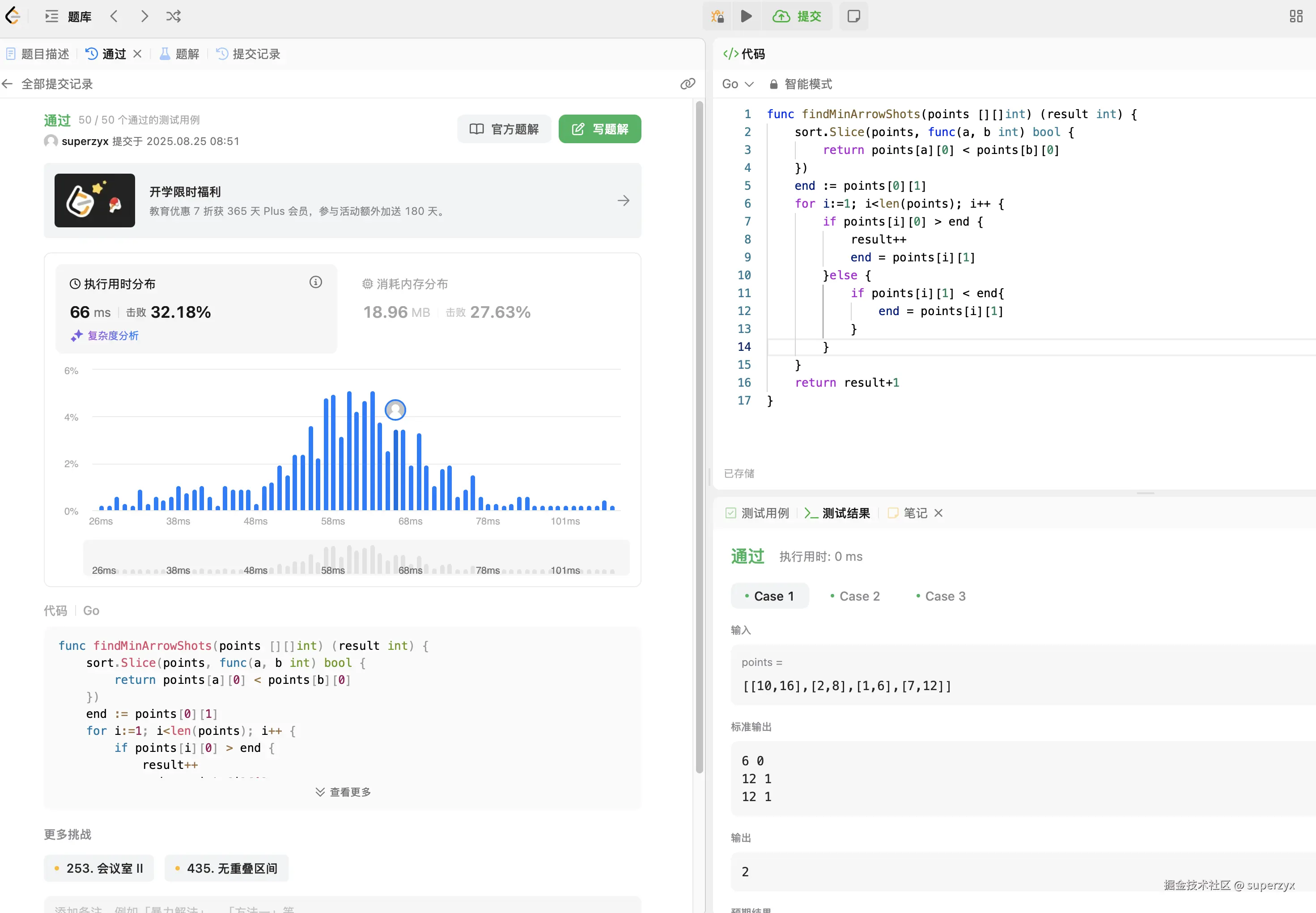Click the chart range selector strip
This screenshot has width=1316, height=913.
pyautogui.click(x=356, y=558)
